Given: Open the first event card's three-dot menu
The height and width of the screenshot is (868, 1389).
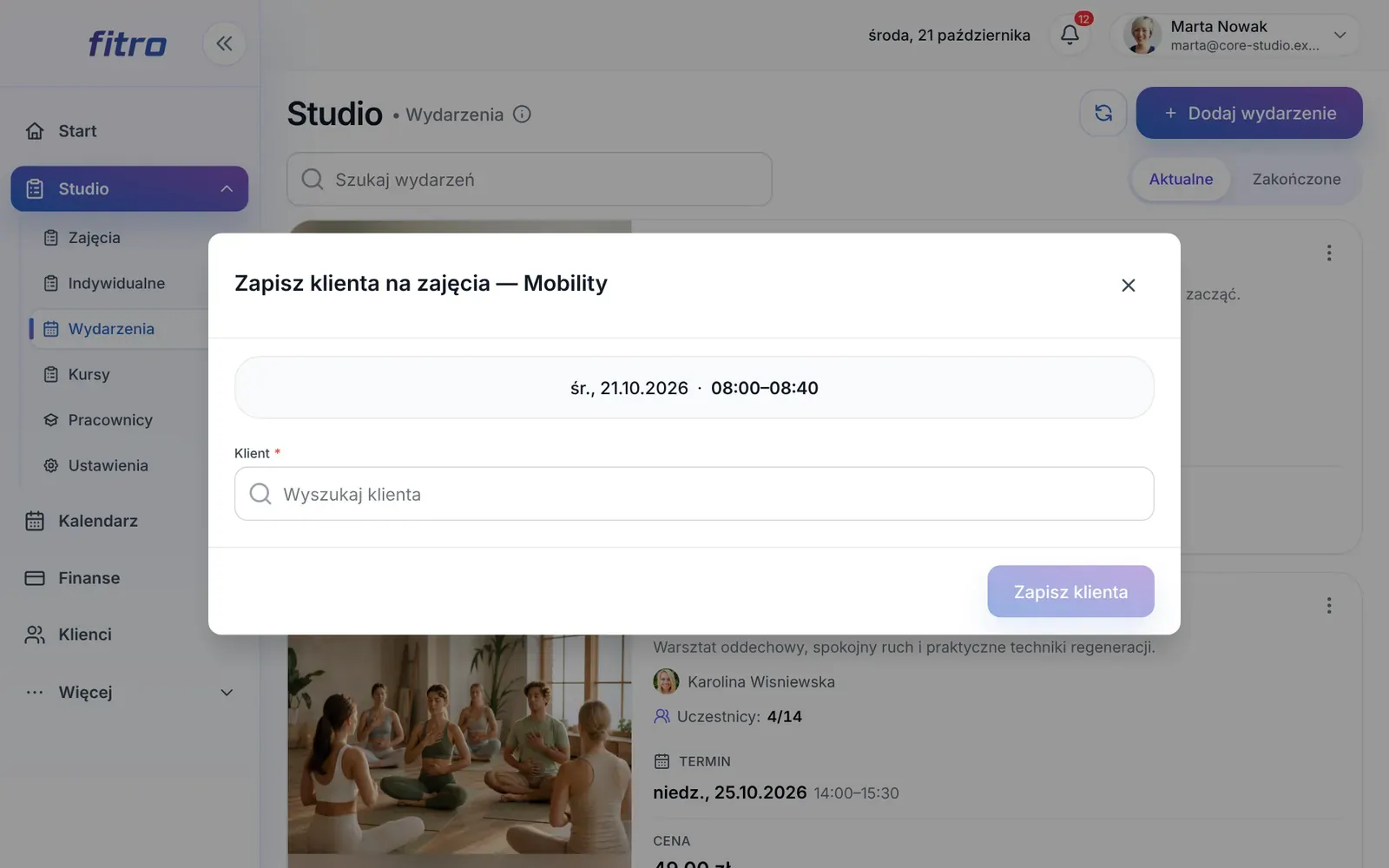Looking at the screenshot, I should click(x=1328, y=253).
